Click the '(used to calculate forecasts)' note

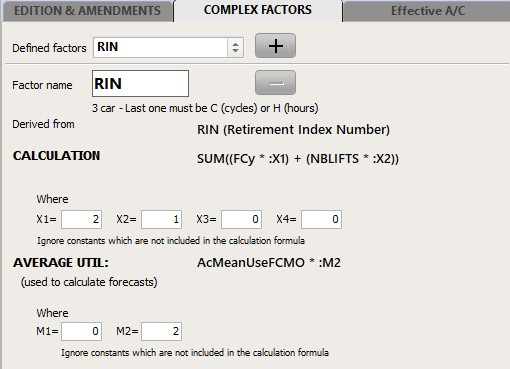(89, 282)
